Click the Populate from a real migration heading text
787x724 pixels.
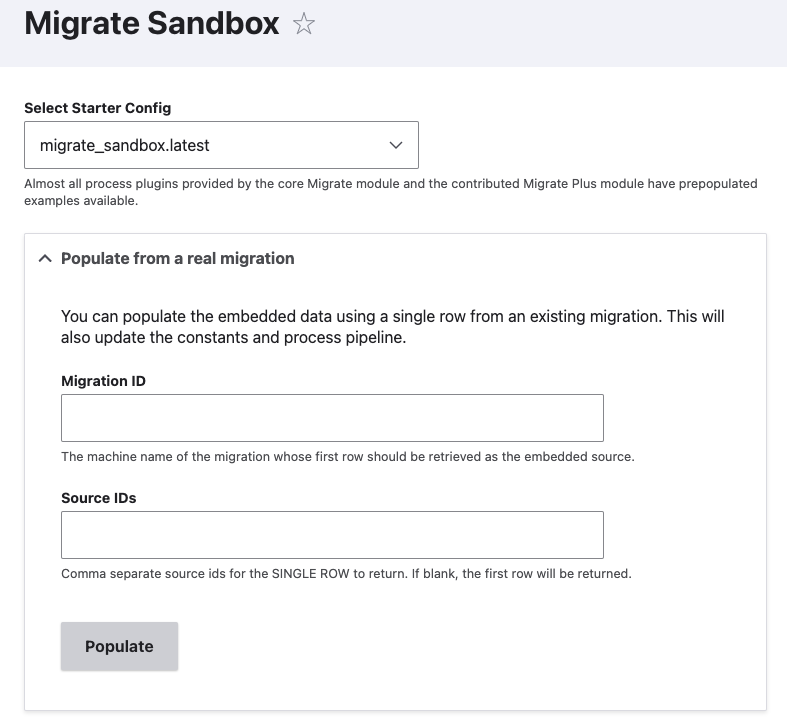point(178,259)
